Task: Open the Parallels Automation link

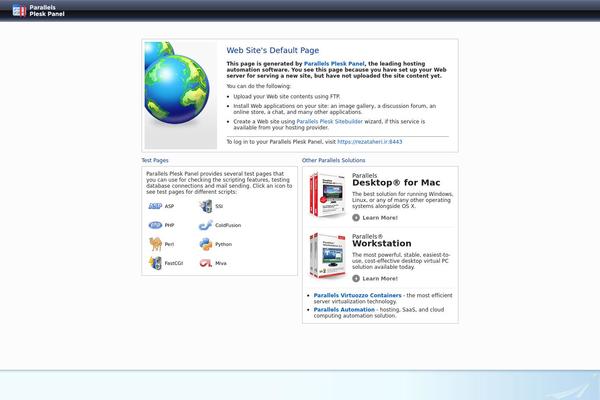Action: pos(344,310)
